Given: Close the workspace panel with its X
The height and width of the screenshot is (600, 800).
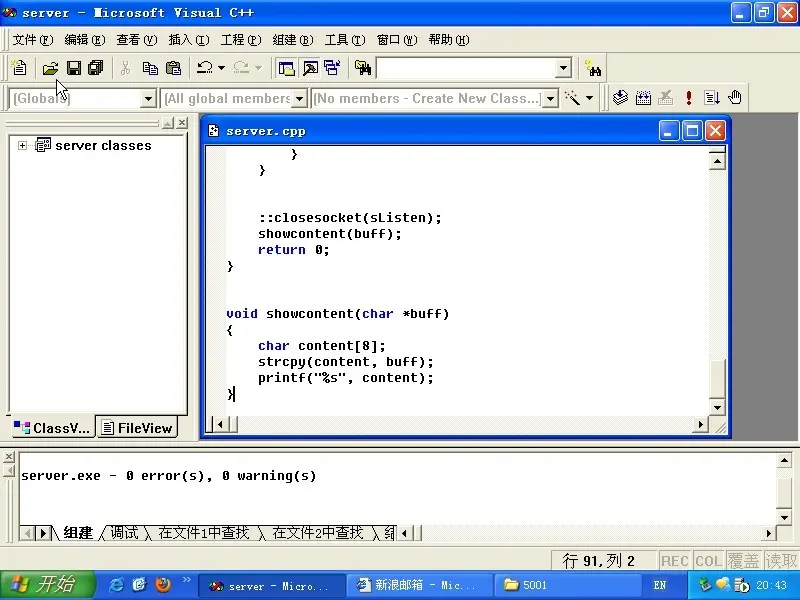Looking at the screenshot, I should (182, 123).
